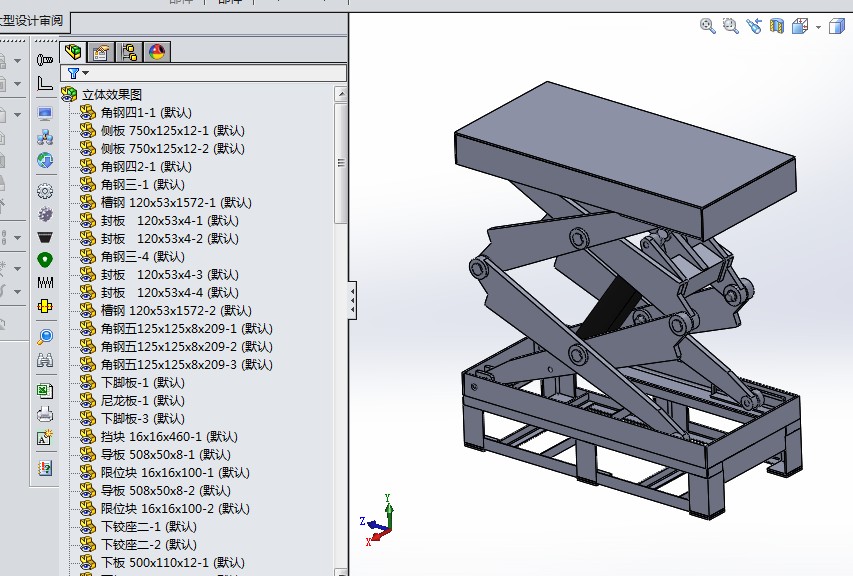Select component 下板 500x110x12-1
Image resolution: width=853 pixels, height=576 pixels.
pyautogui.click(x=172, y=562)
